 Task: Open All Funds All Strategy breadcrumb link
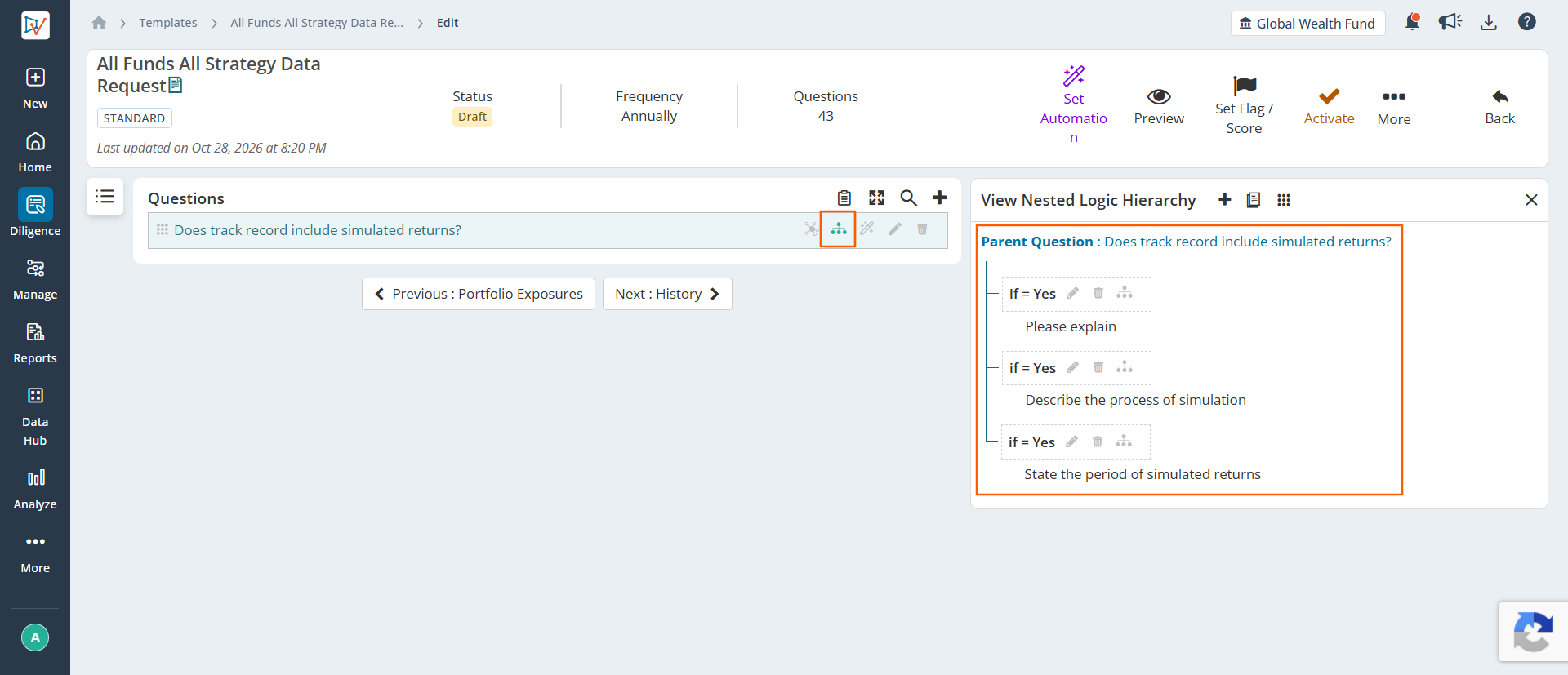click(x=317, y=23)
